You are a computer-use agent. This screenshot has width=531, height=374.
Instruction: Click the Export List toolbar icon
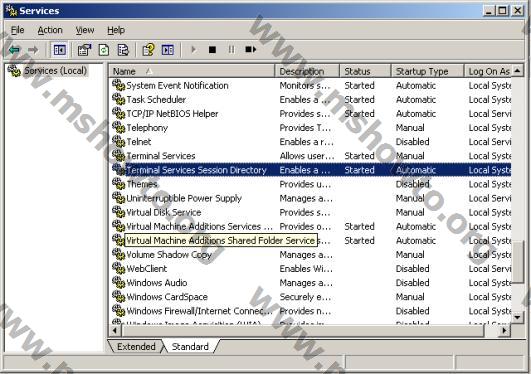click(x=123, y=50)
